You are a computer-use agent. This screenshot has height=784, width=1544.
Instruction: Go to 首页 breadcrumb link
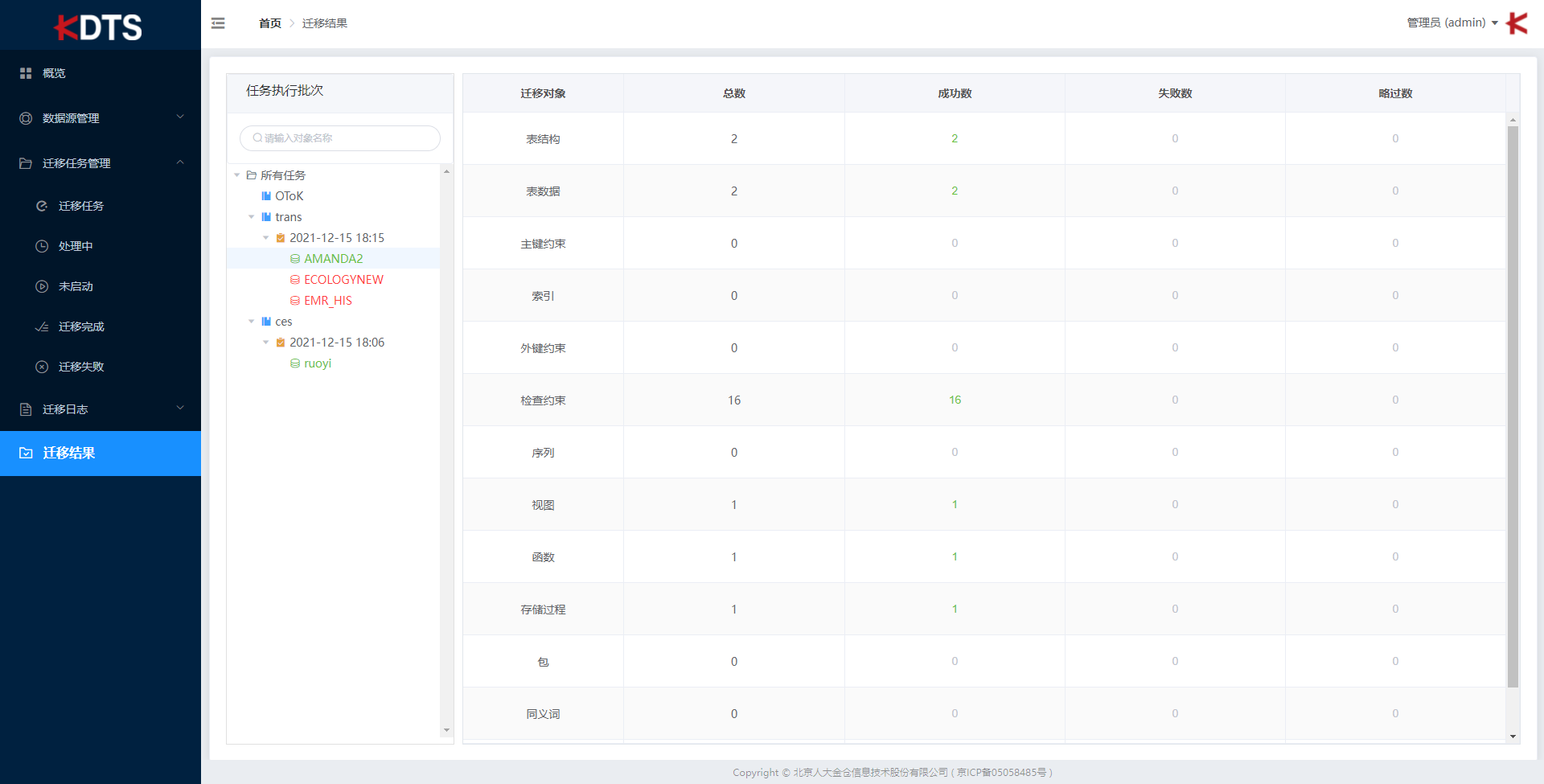[x=270, y=23]
